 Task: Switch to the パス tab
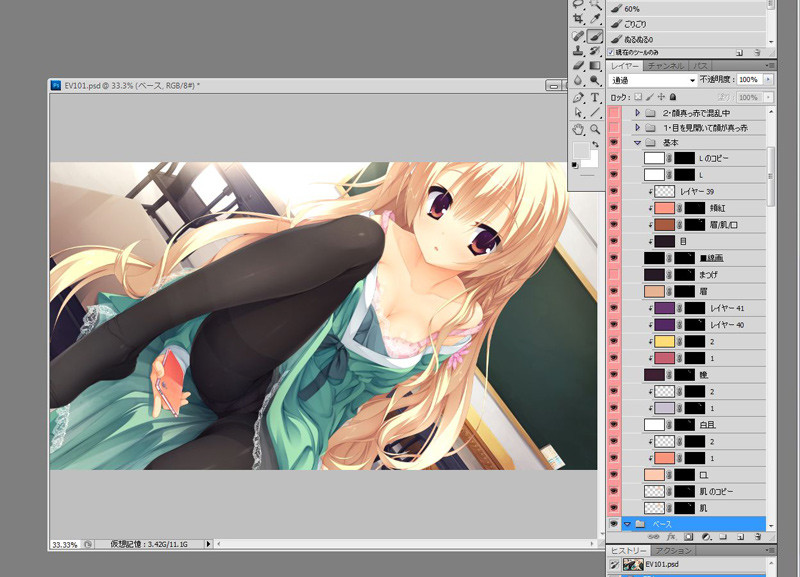pos(701,66)
